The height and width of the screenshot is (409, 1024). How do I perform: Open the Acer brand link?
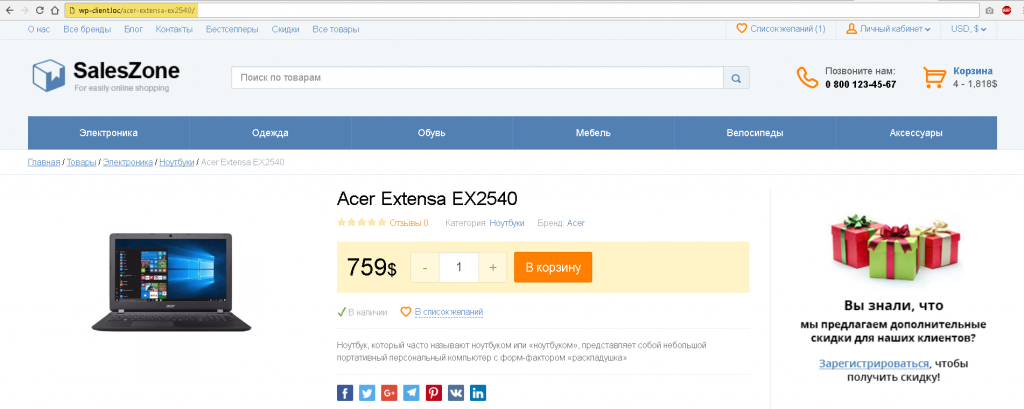(576, 223)
